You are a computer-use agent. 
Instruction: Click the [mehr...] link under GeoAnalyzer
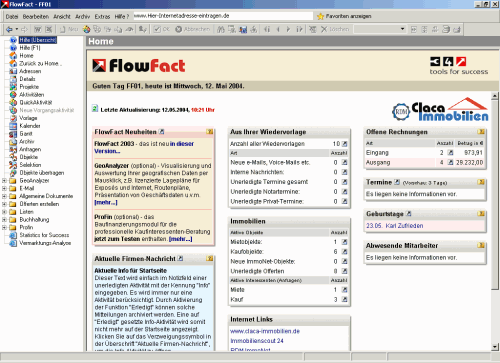click(x=106, y=202)
